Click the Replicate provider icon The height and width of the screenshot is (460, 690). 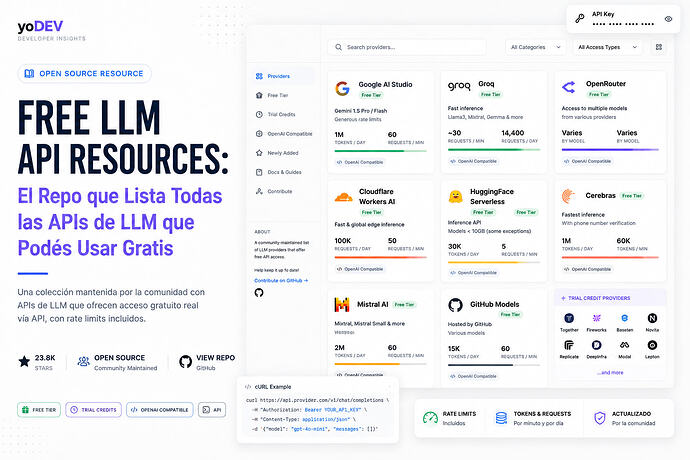point(569,345)
